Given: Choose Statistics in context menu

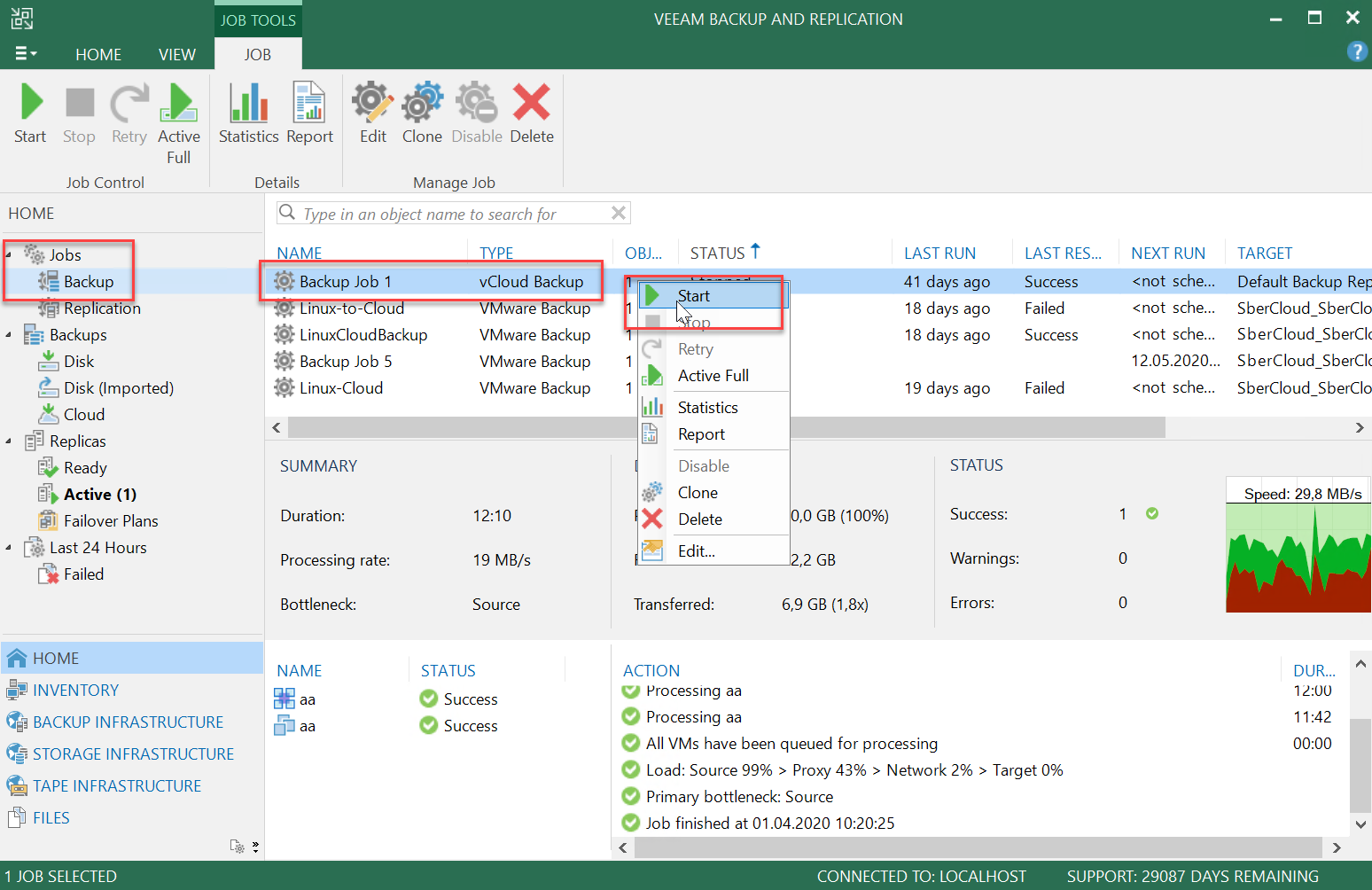Looking at the screenshot, I should click(x=713, y=408).
